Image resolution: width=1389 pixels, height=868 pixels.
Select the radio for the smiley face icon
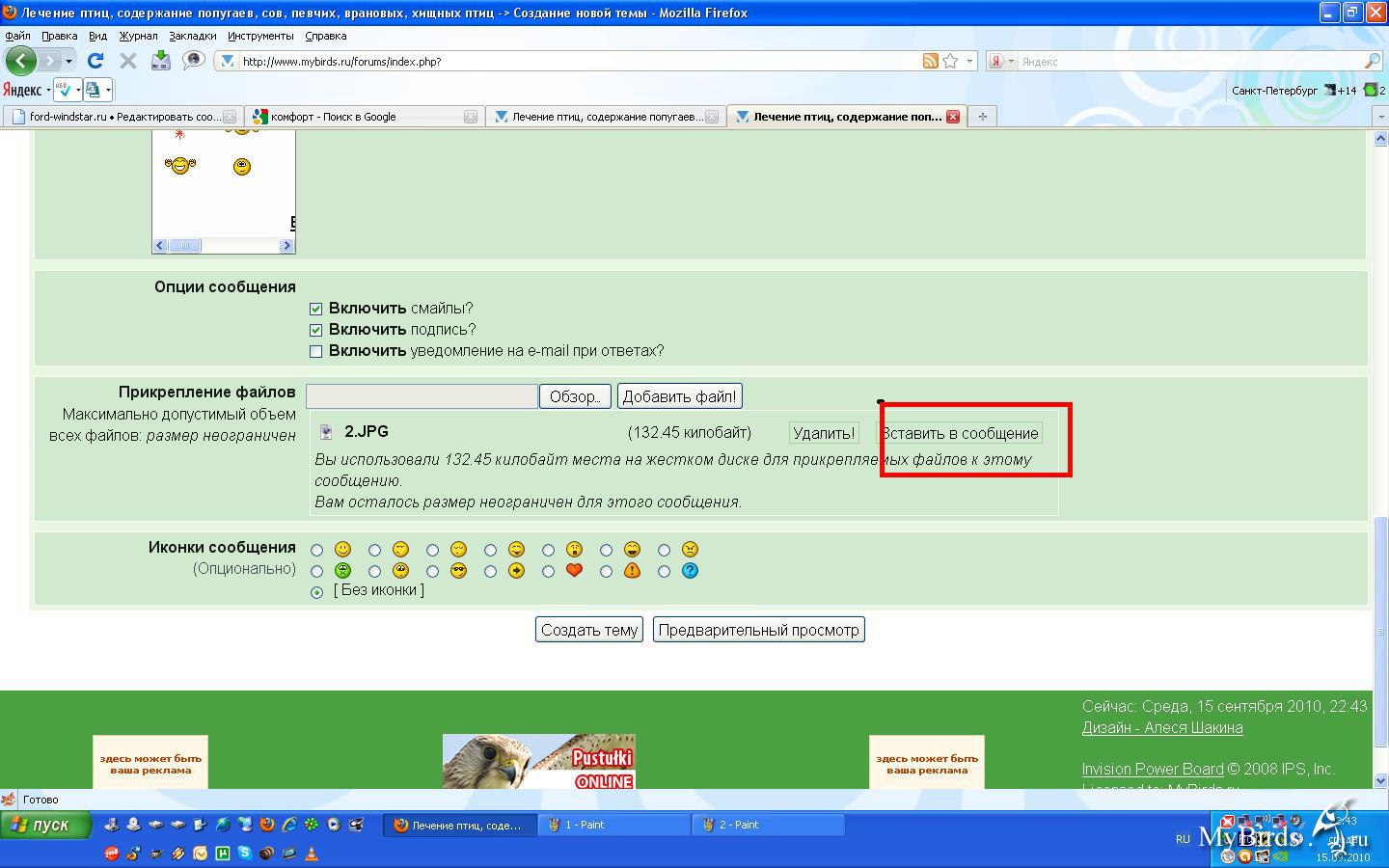click(316, 550)
